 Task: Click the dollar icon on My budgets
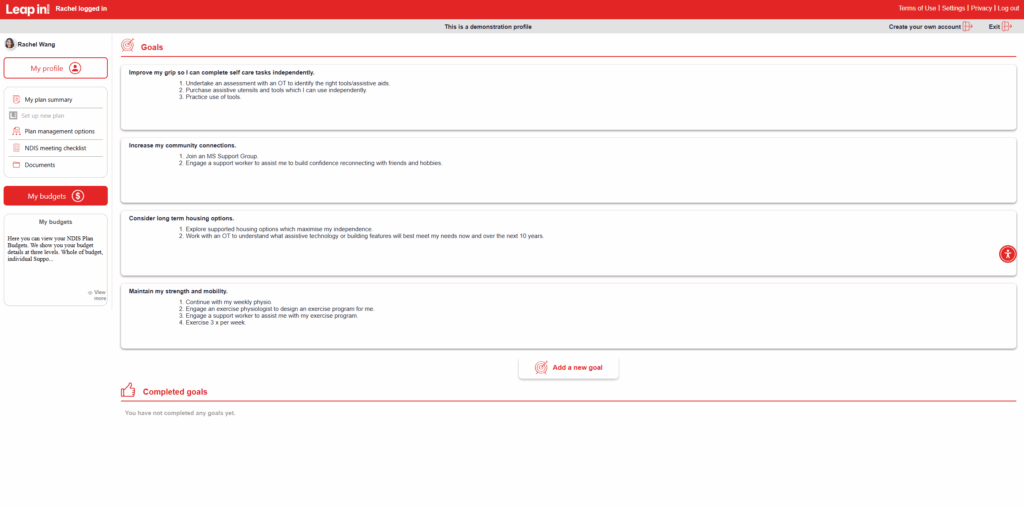click(x=78, y=196)
